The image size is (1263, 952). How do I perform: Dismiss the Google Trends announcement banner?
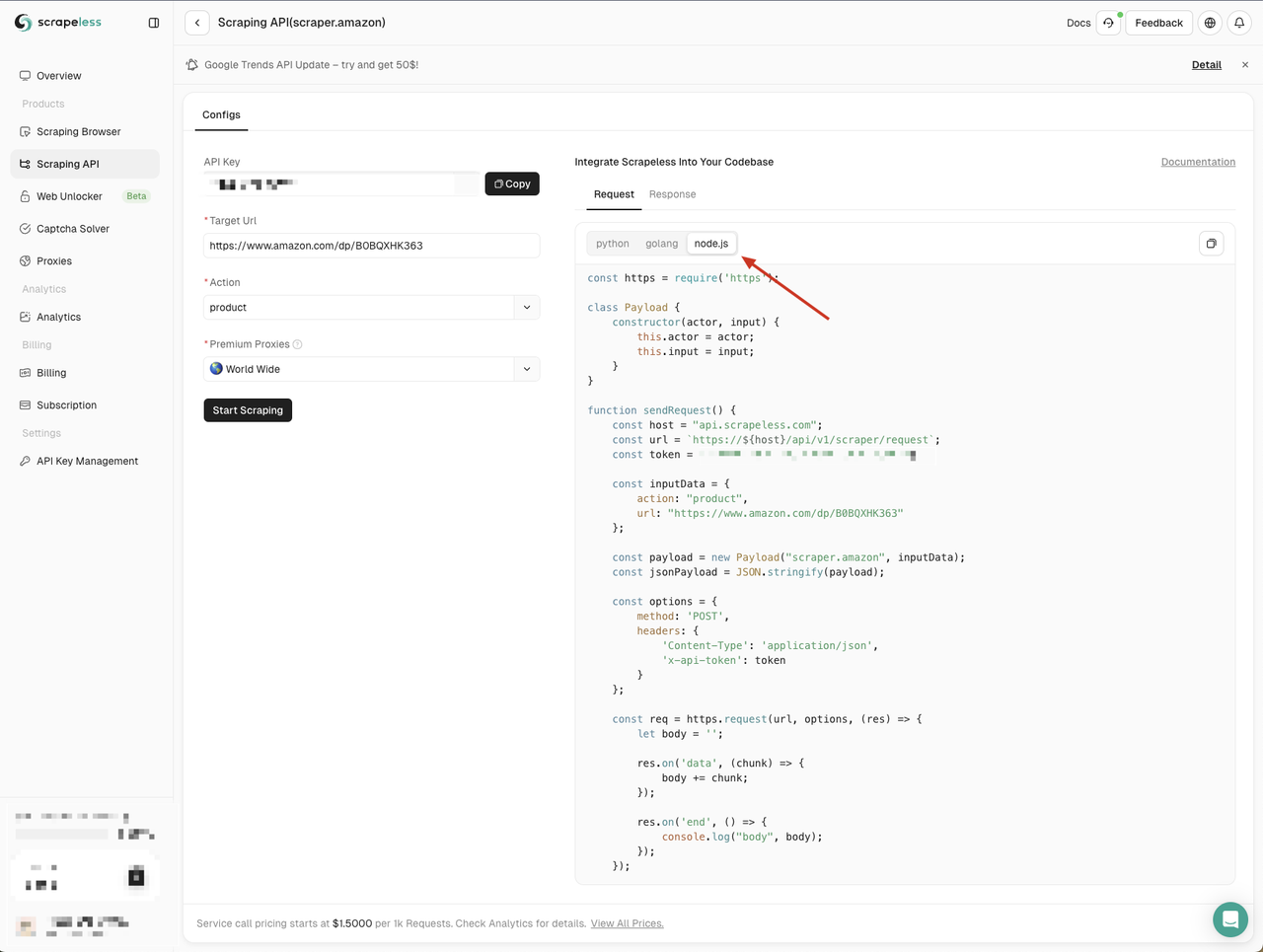pyautogui.click(x=1245, y=65)
